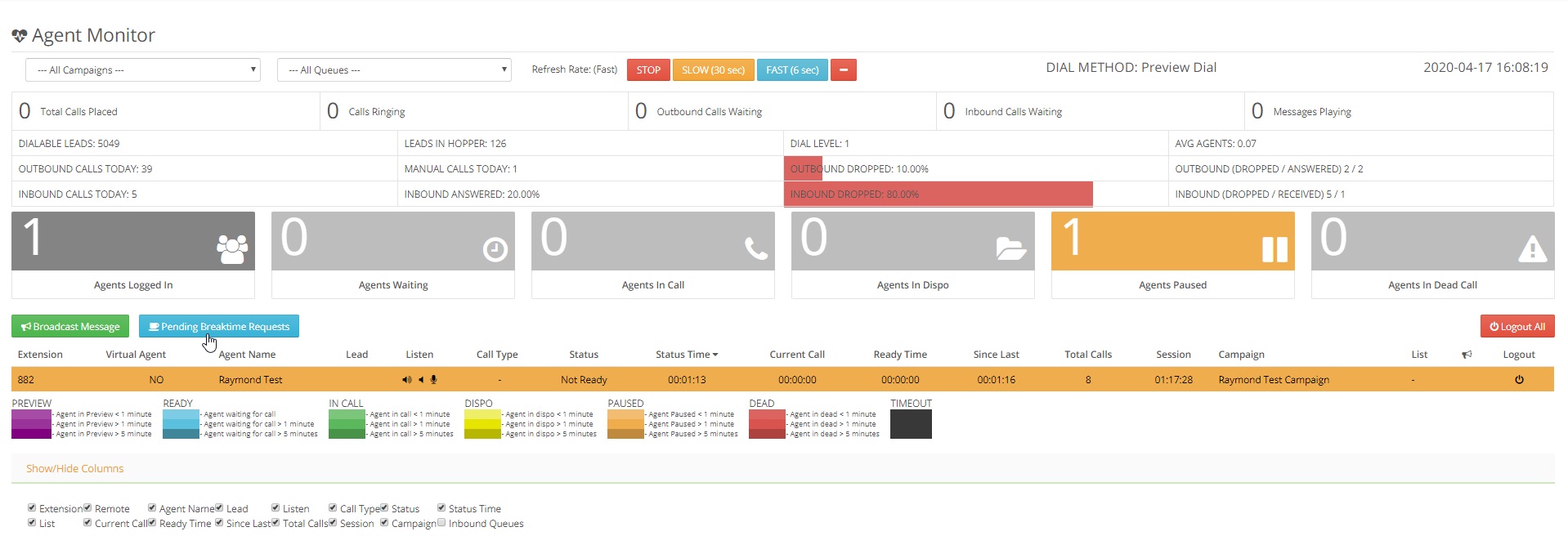
Task: Open the All Campaigns dropdown
Action: tap(142, 70)
